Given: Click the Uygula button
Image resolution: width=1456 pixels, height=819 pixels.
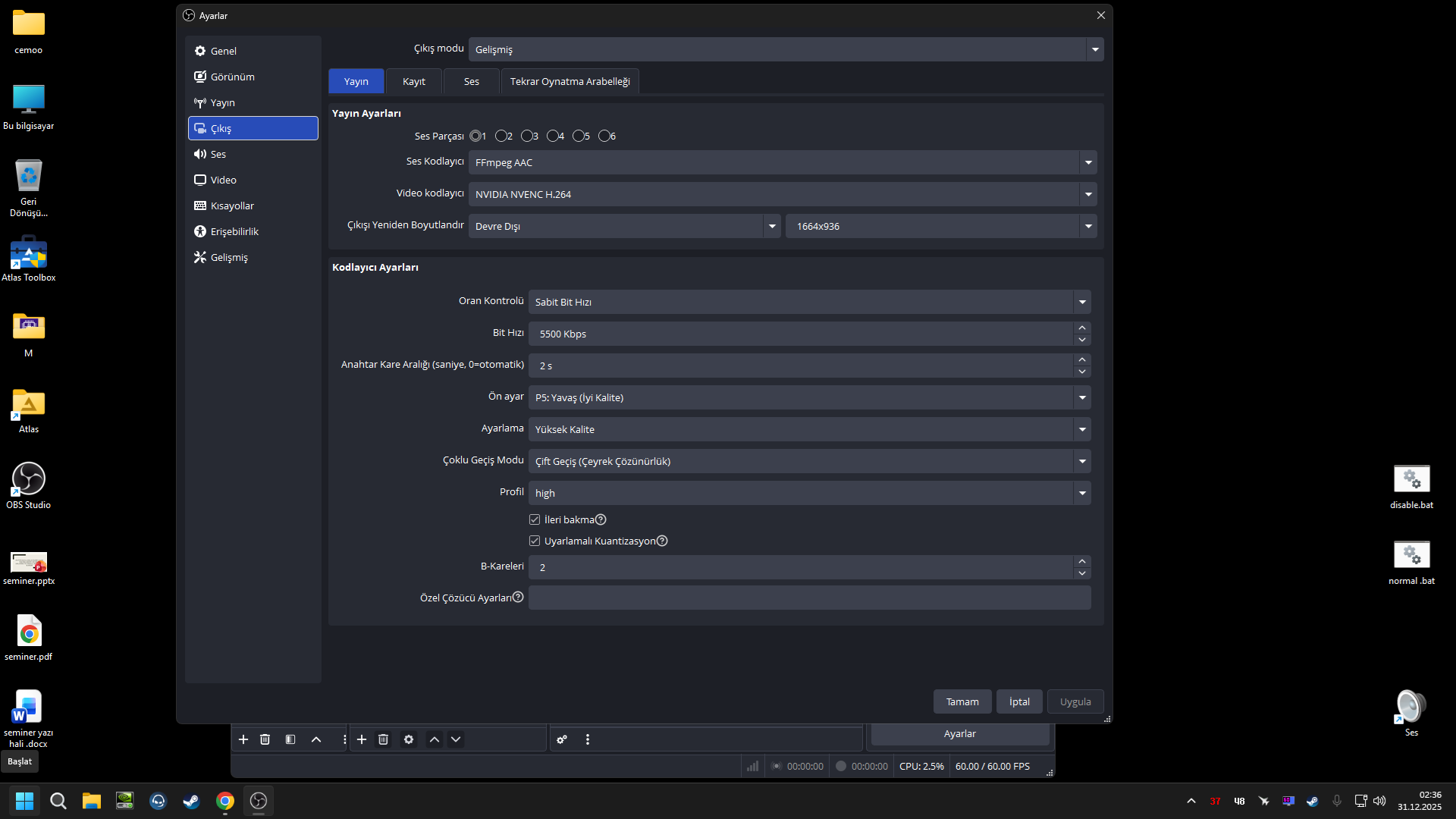Looking at the screenshot, I should point(1075,701).
